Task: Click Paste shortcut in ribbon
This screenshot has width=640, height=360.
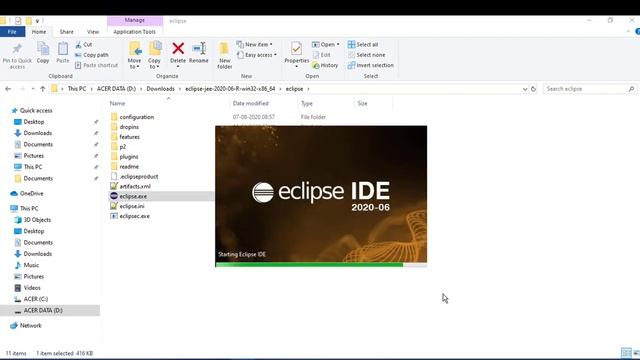Action: pos(96,65)
